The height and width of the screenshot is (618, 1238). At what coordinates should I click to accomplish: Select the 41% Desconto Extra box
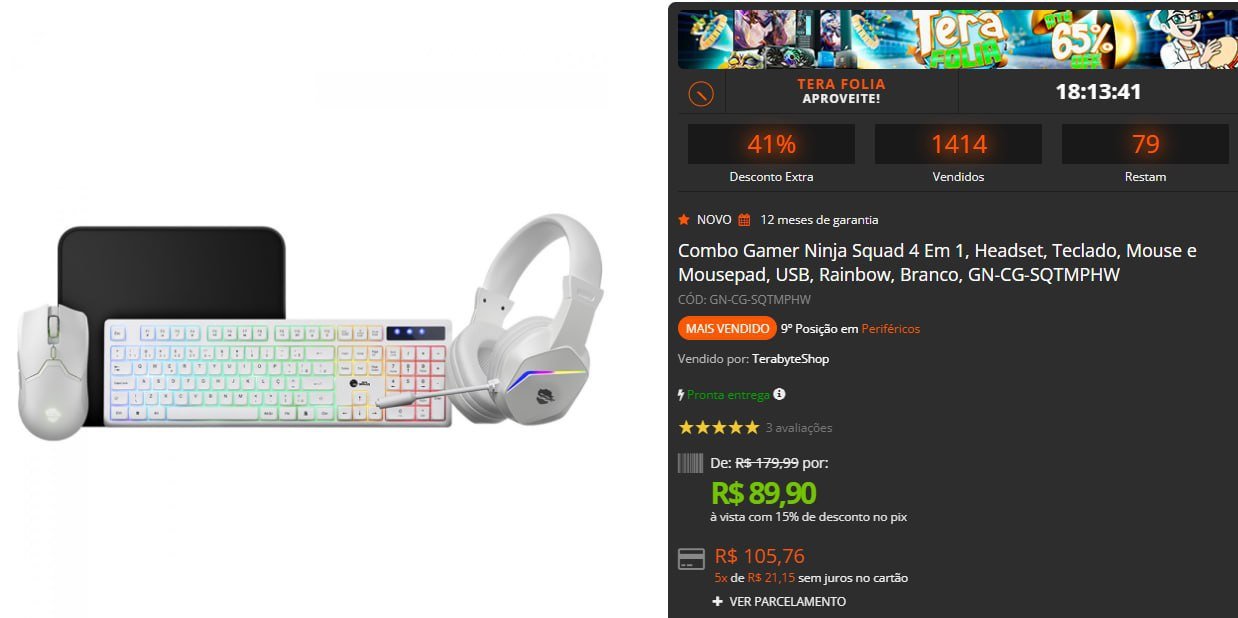click(770, 144)
